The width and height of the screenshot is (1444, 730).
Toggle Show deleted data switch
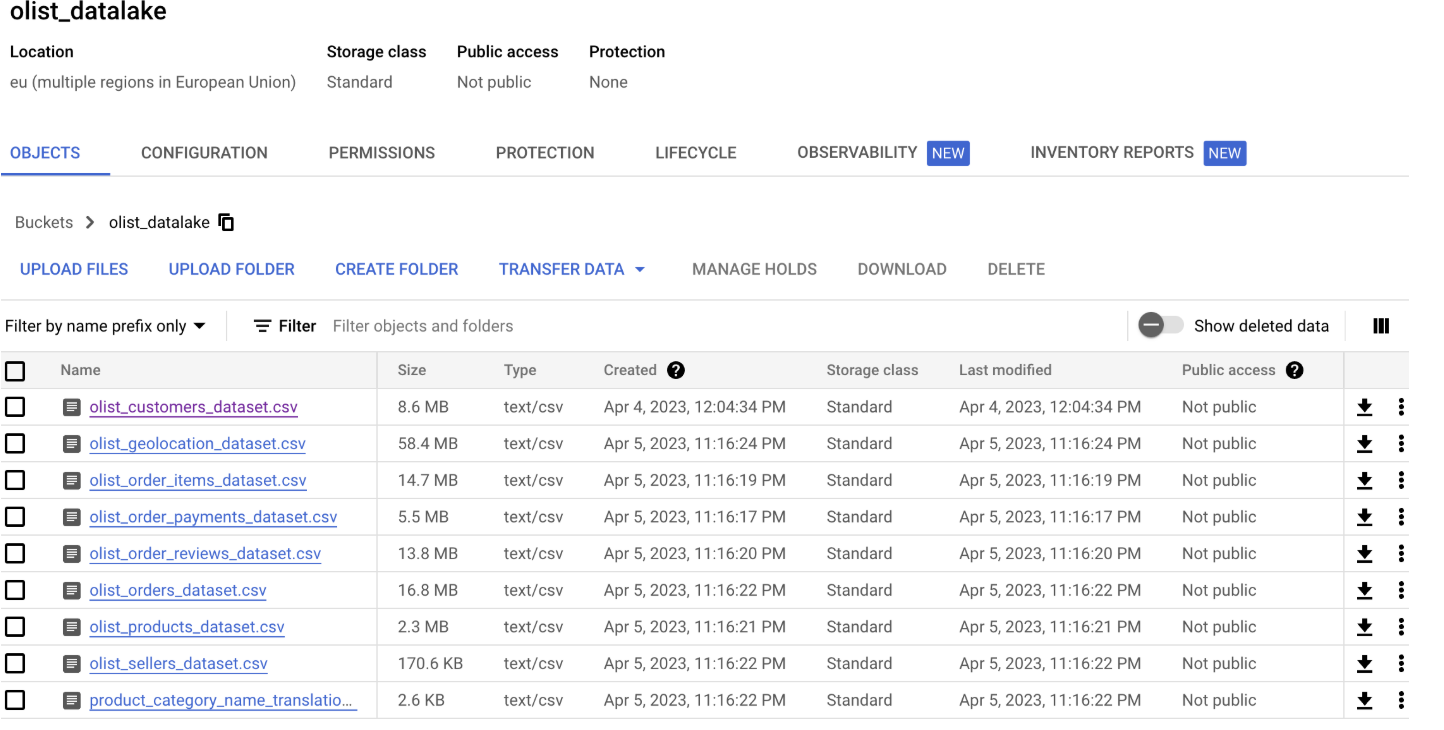pos(1160,325)
